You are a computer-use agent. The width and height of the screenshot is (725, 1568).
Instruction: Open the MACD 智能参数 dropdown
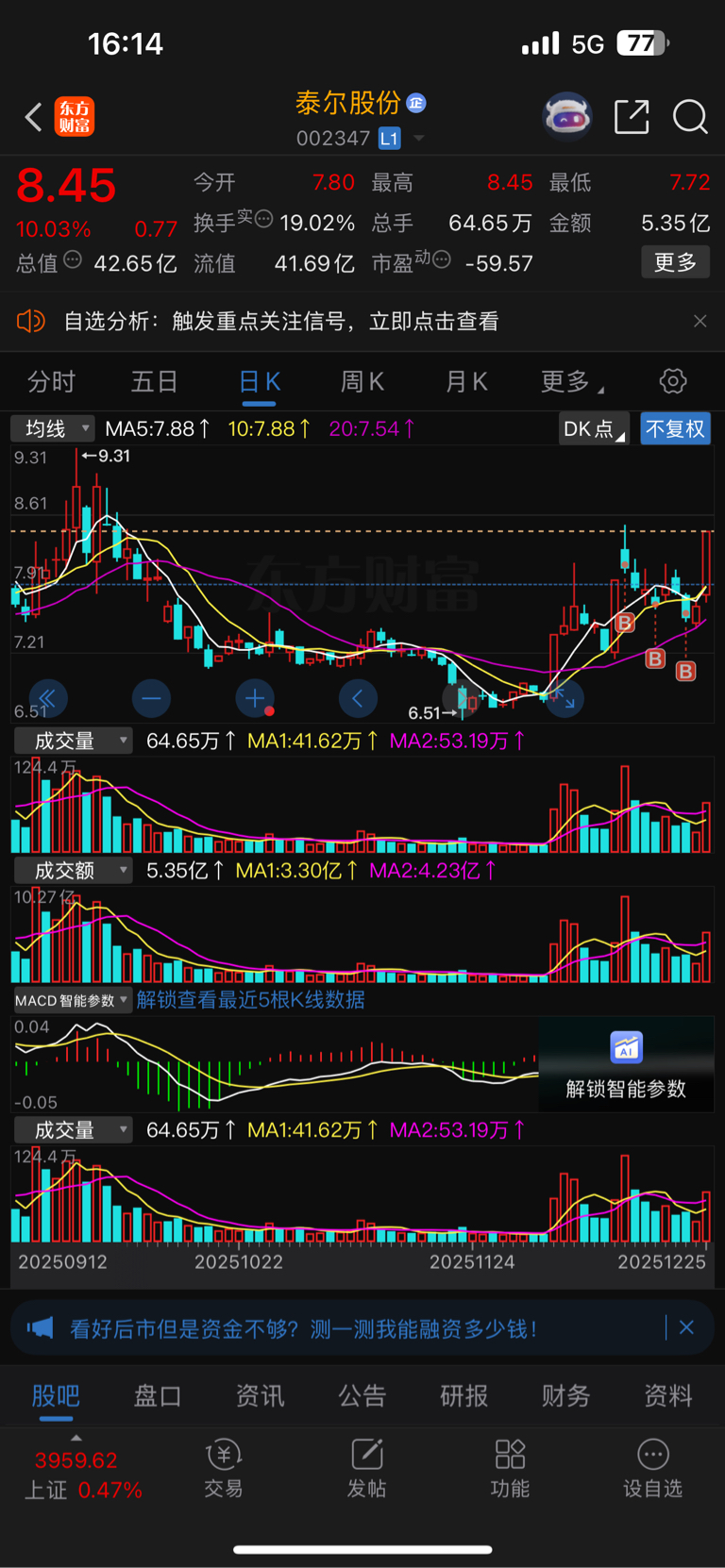coord(73,1000)
